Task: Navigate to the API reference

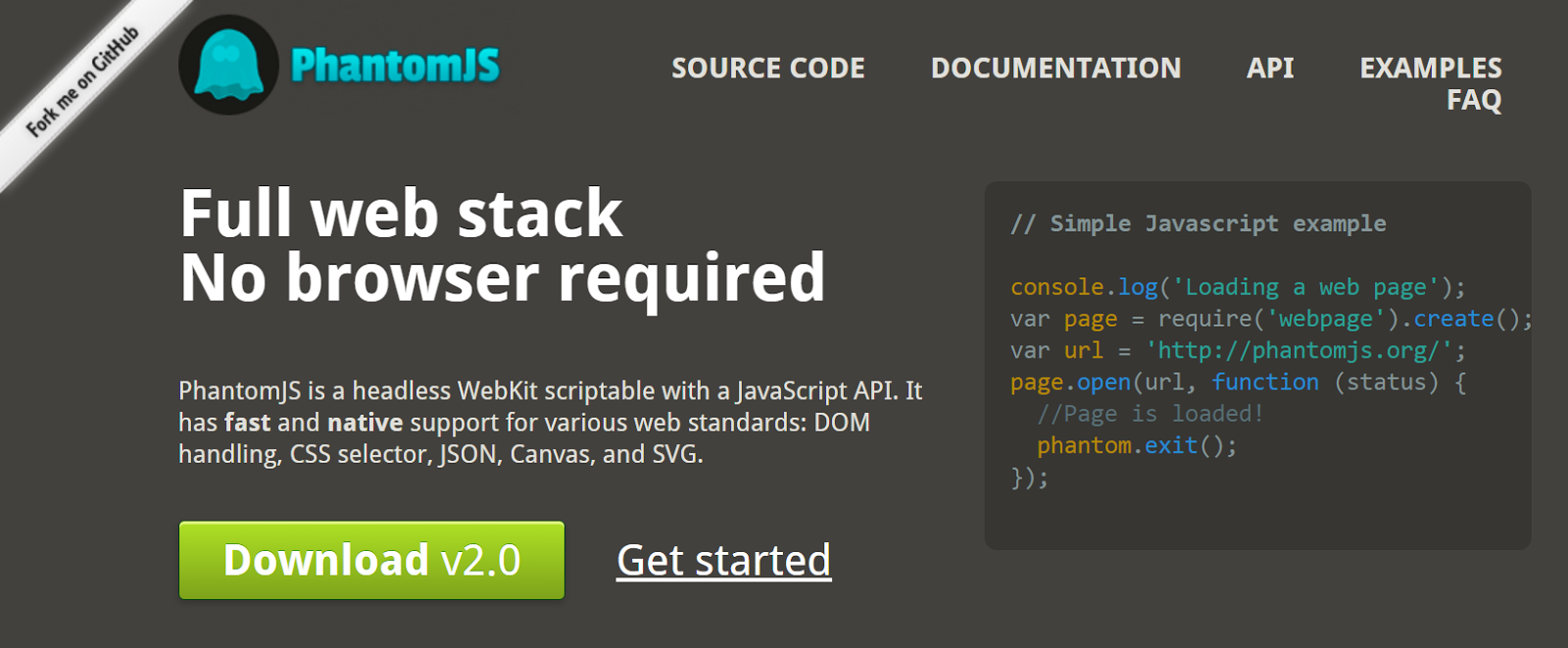Action: click(x=1270, y=68)
